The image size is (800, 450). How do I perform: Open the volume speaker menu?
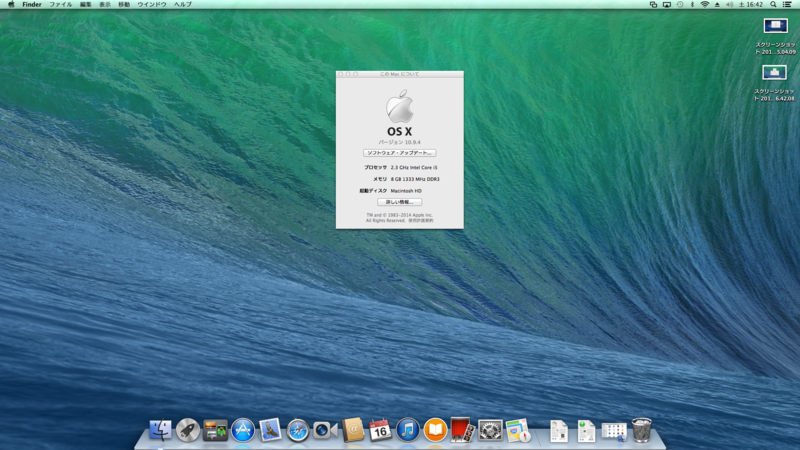[x=730, y=5]
